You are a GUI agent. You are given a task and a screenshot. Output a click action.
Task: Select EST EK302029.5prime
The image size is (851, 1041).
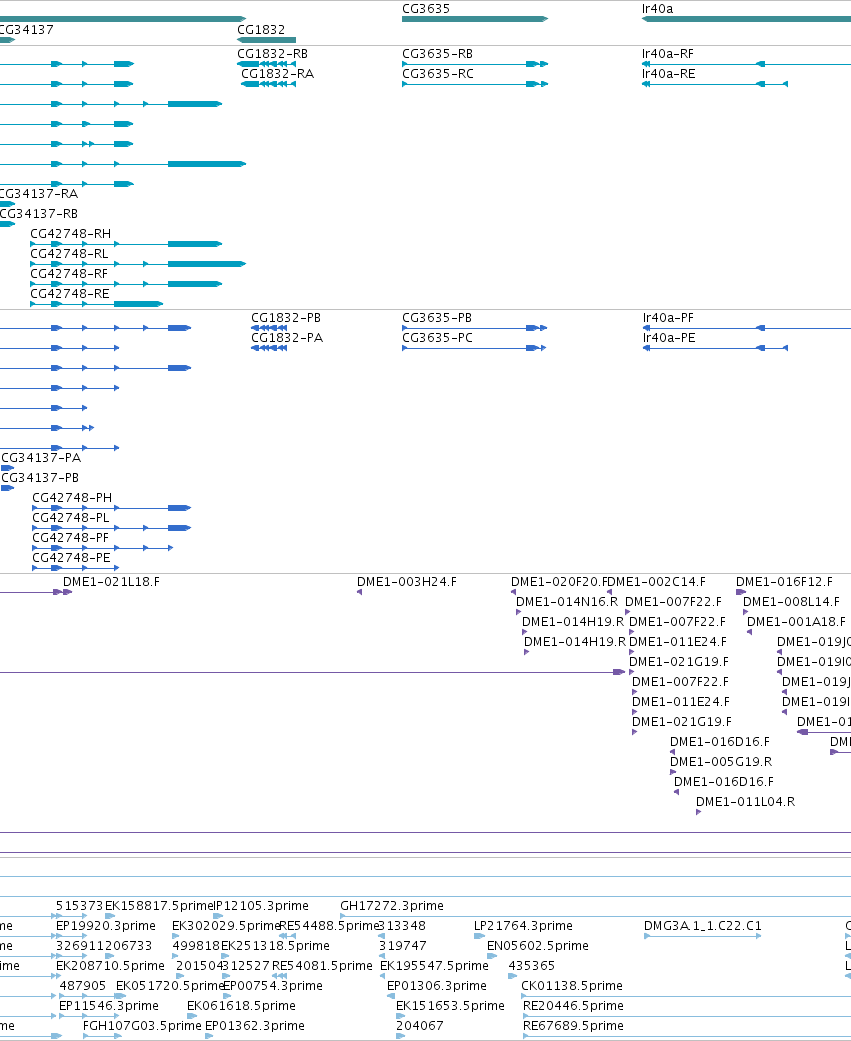coord(226,925)
